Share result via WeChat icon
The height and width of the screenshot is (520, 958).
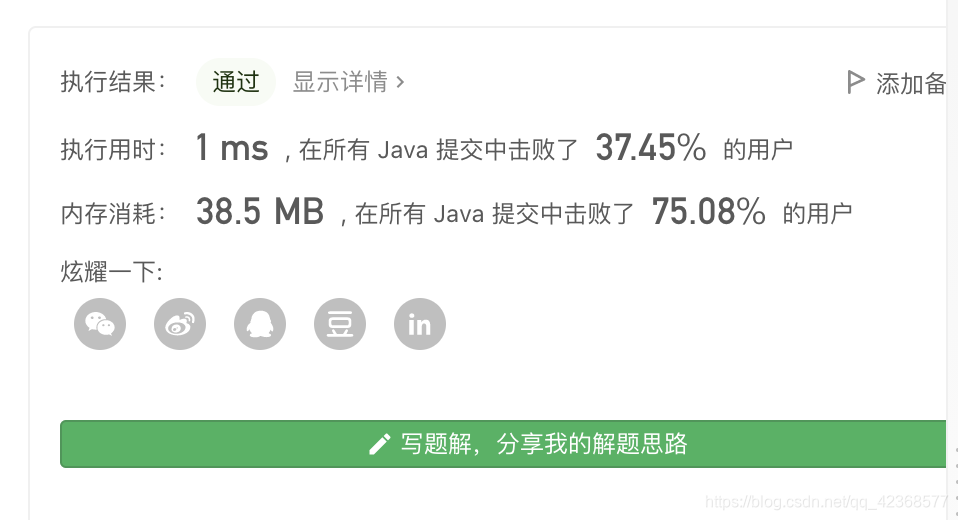(100, 324)
